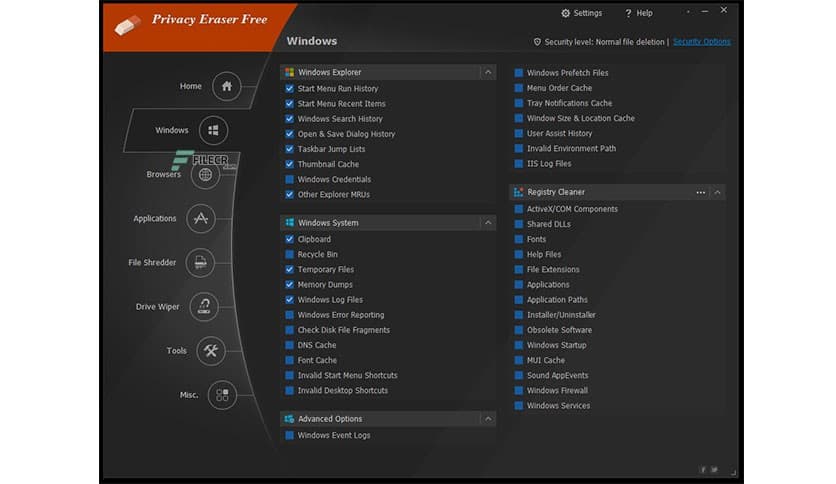Click the Help question mark icon
Screen dimensions: 836x484
coord(628,13)
